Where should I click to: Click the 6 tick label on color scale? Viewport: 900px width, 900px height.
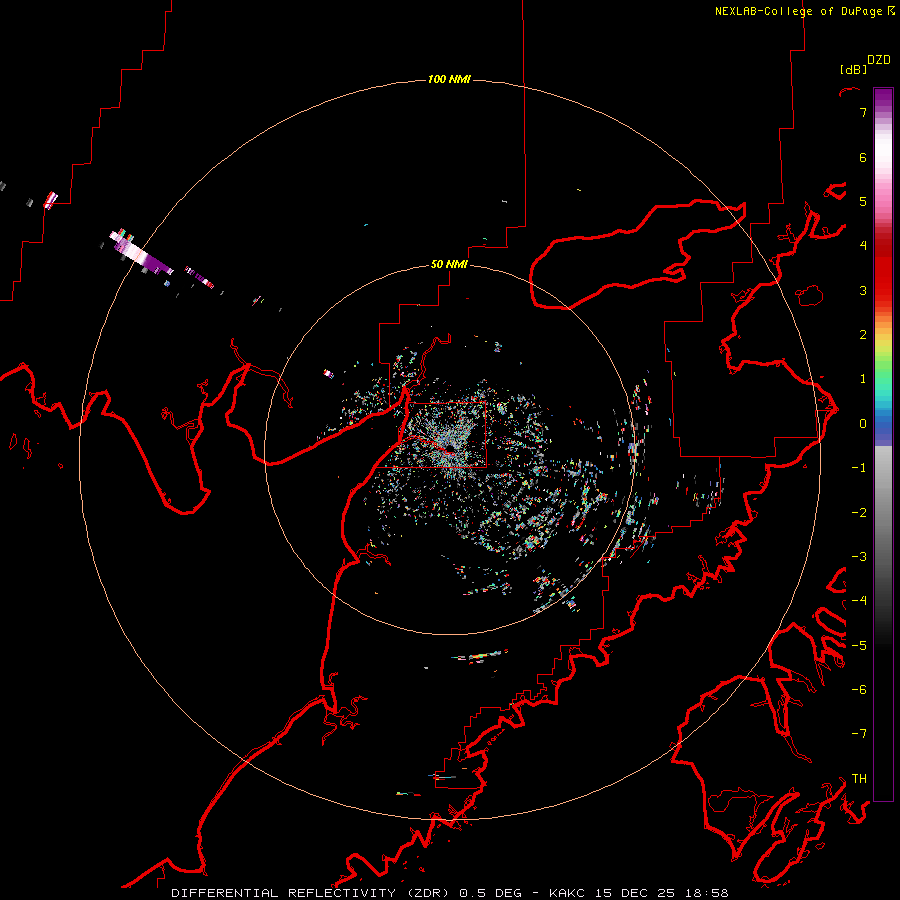point(863,157)
